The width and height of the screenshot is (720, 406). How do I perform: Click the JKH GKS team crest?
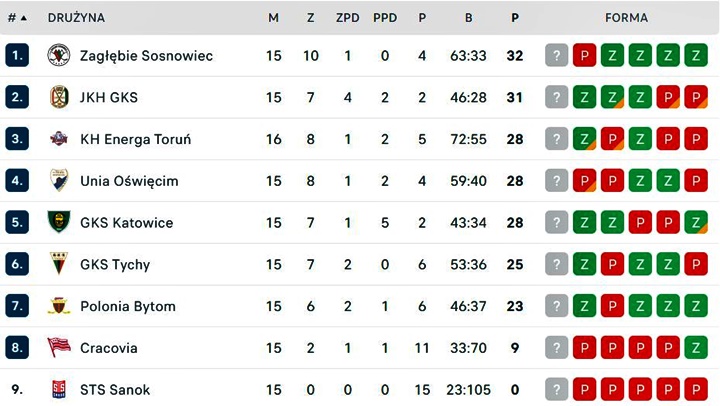pos(59,98)
